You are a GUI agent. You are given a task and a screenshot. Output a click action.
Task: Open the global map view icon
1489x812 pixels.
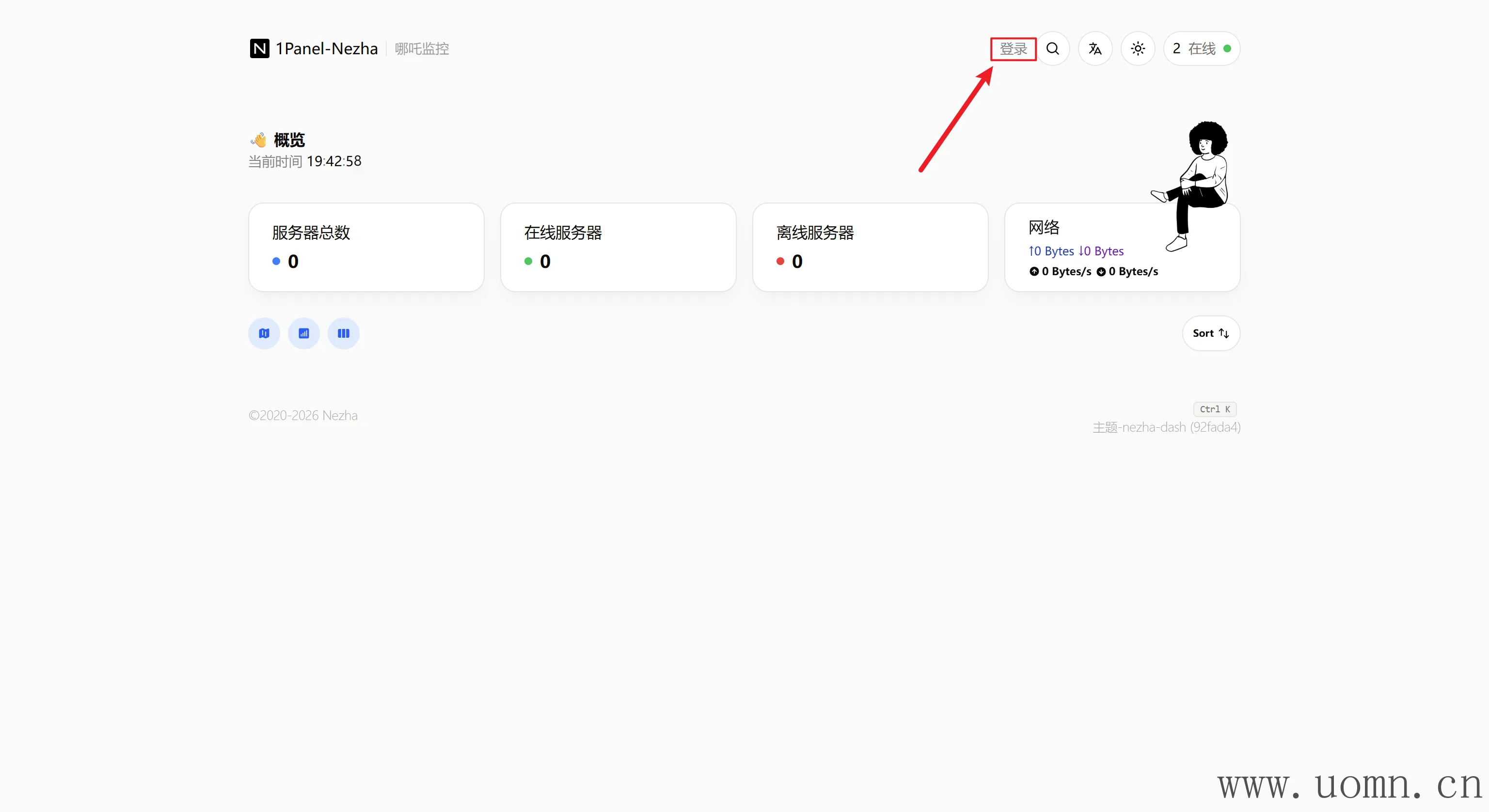coord(264,333)
